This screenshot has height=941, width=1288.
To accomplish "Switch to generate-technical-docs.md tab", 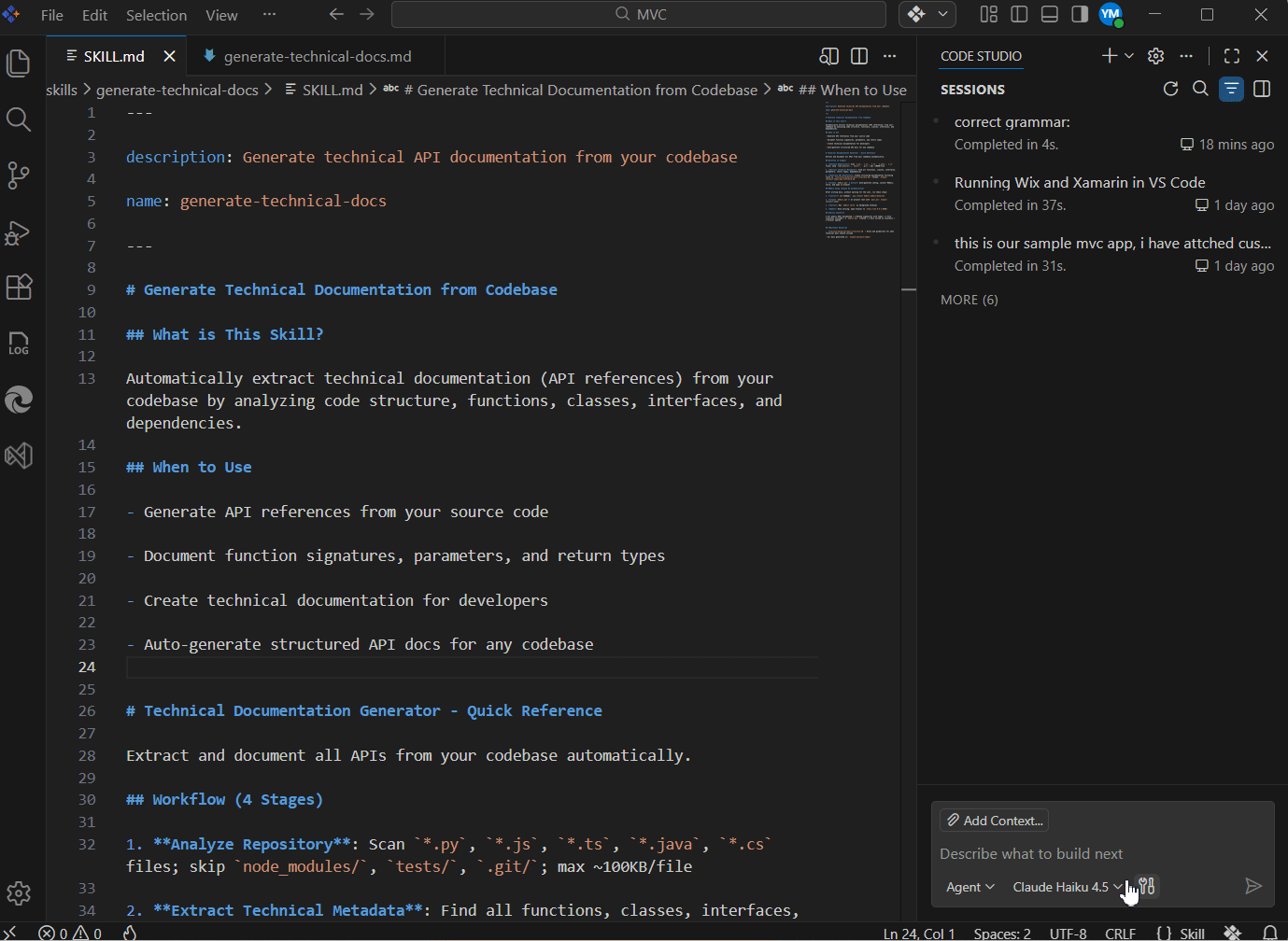I will tap(317, 56).
